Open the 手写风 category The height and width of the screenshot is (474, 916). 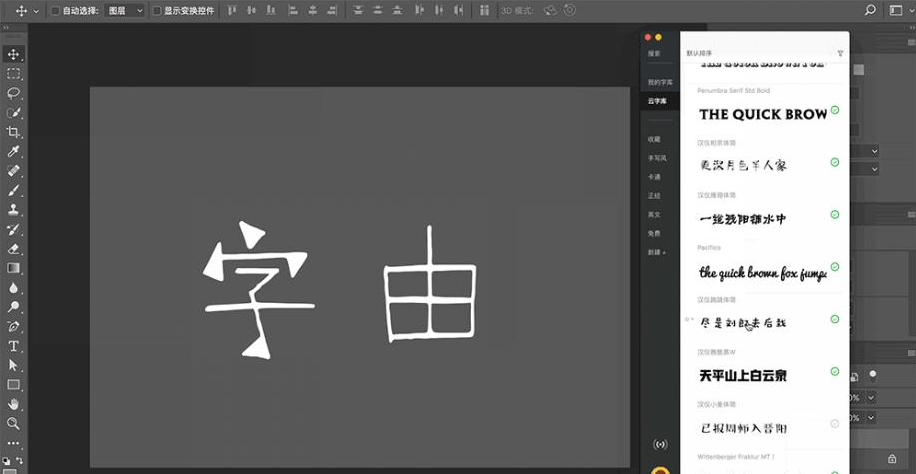657,158
